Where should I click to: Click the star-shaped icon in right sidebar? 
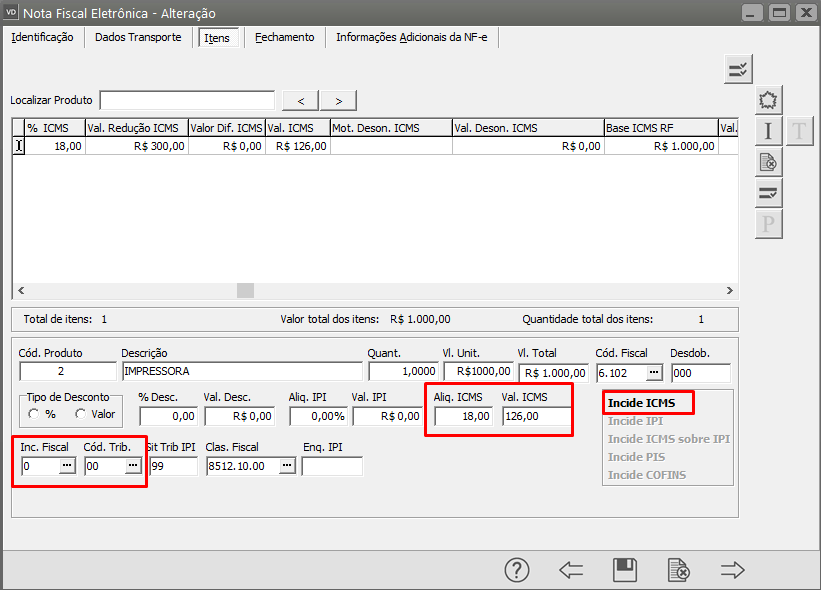768,100
